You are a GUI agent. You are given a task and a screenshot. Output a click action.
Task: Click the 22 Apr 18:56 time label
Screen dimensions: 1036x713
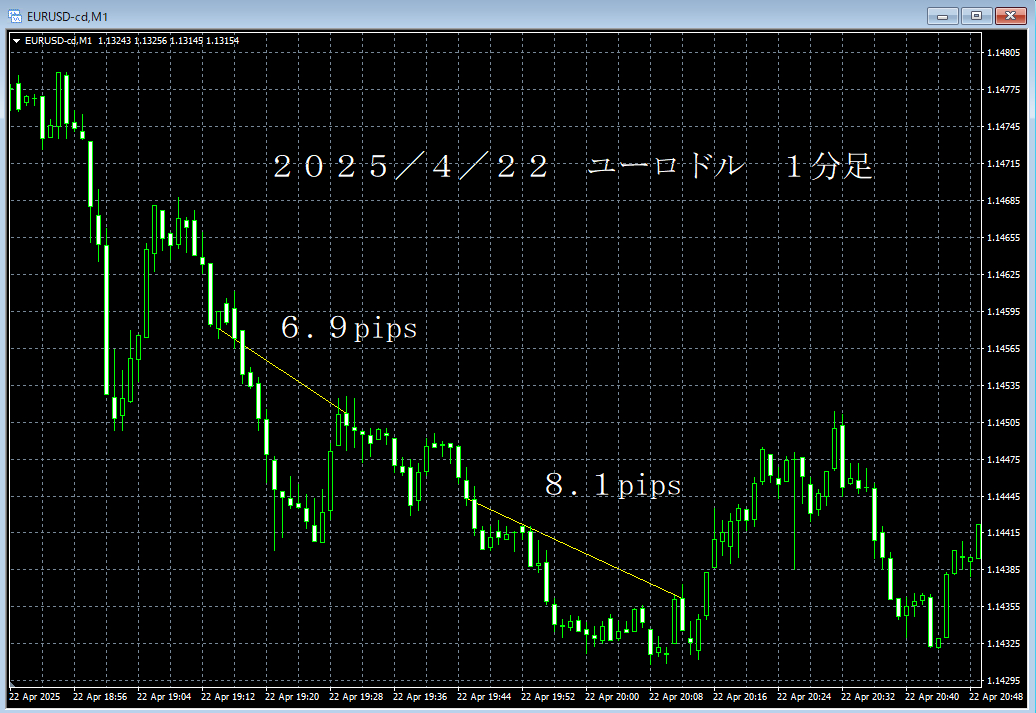(x=100, y=697)
